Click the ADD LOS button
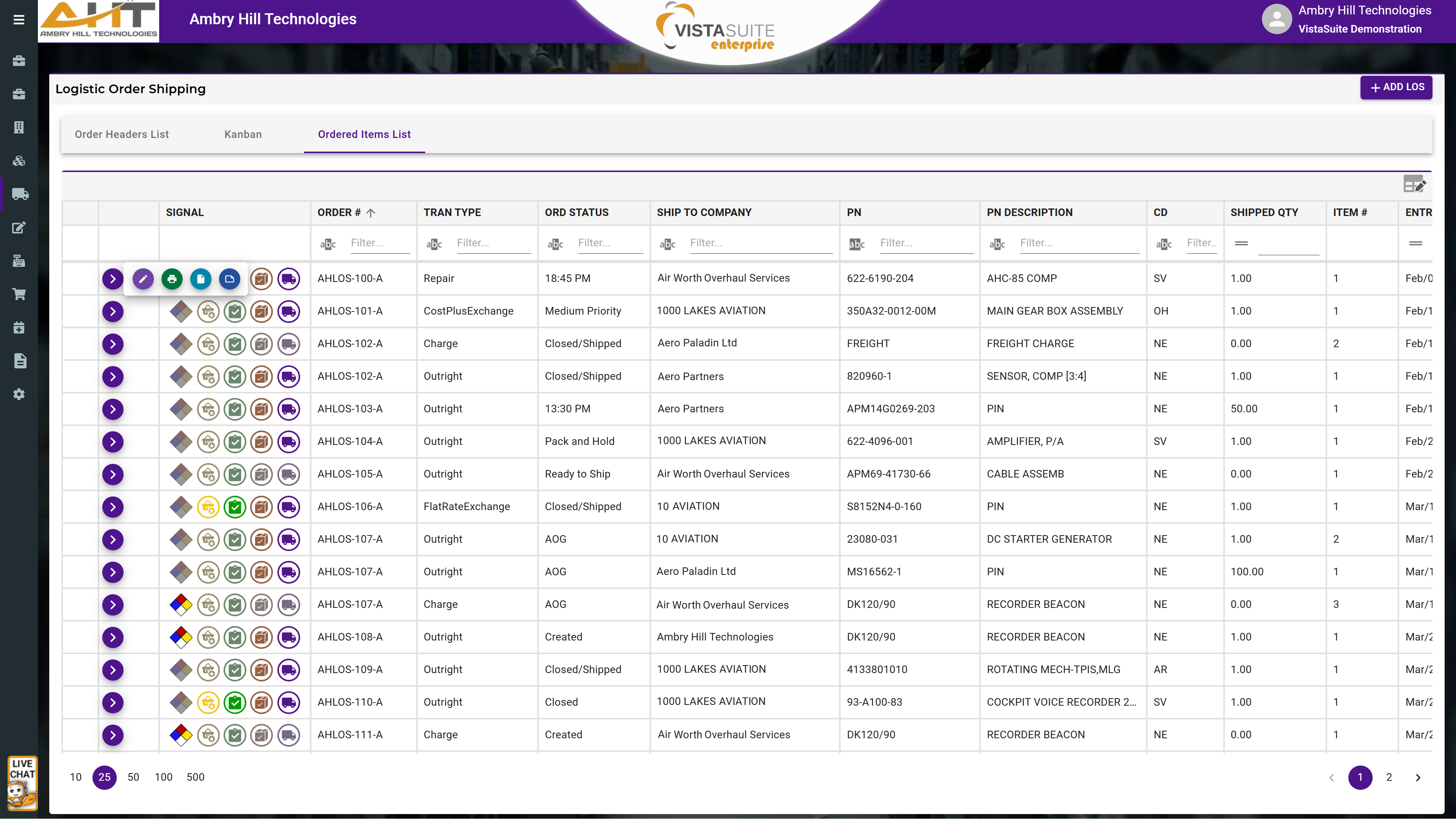The width and height of the screenshot is (1456, 819). [1396, 87]
